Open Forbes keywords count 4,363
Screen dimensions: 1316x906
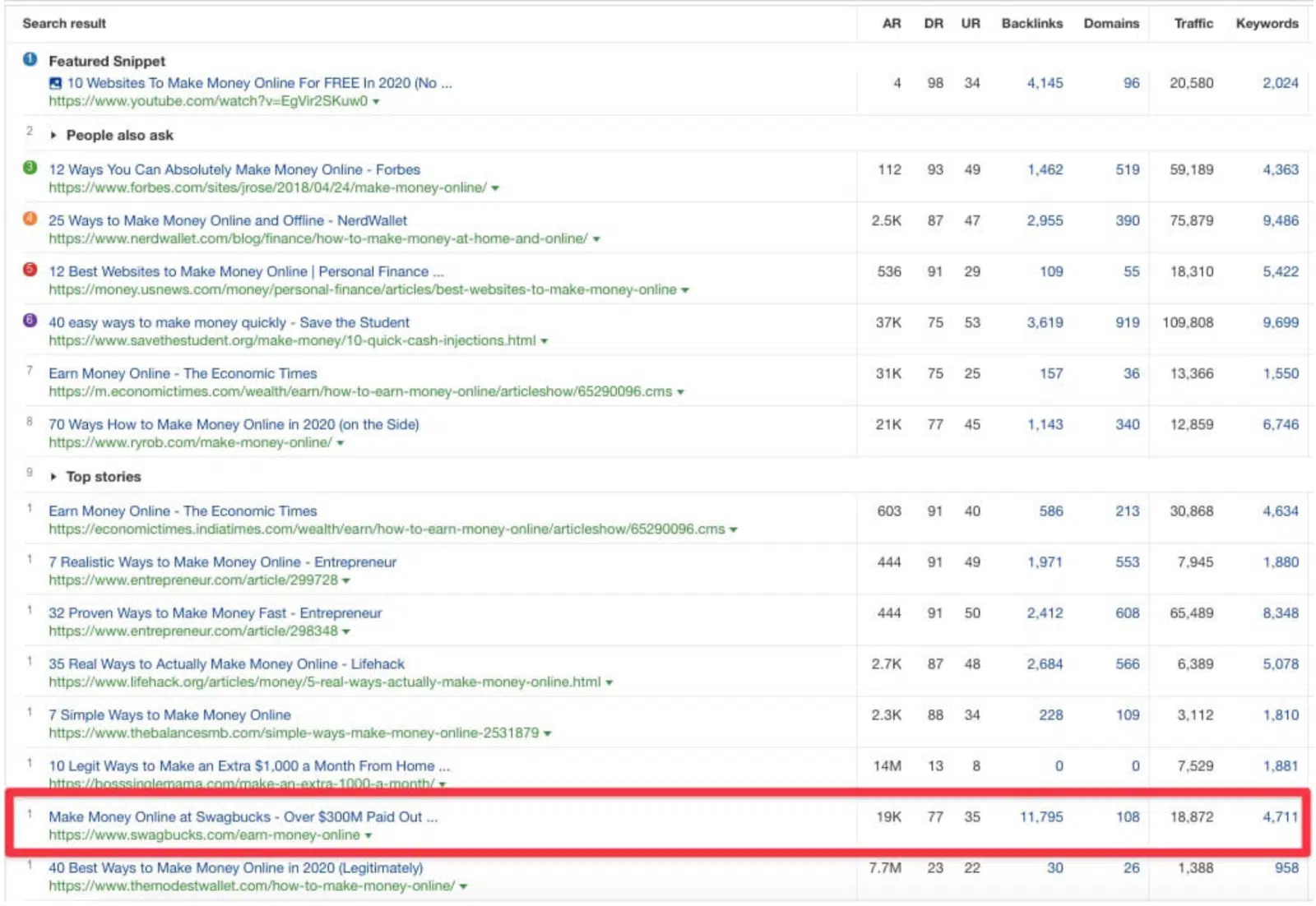click(1280, 169)
